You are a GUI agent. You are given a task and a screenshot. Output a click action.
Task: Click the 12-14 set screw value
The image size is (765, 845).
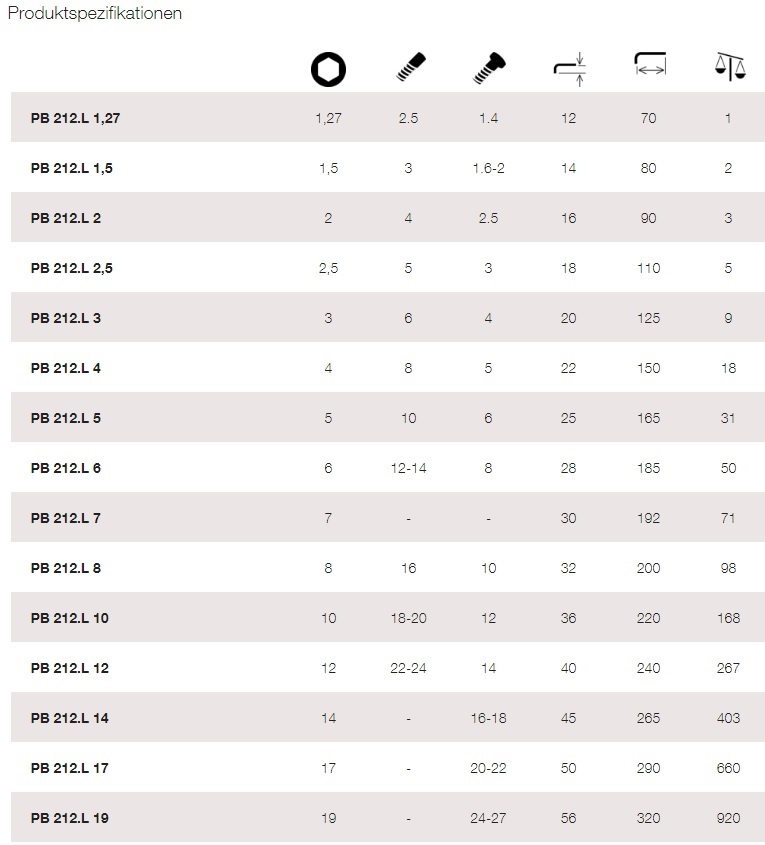408,468
